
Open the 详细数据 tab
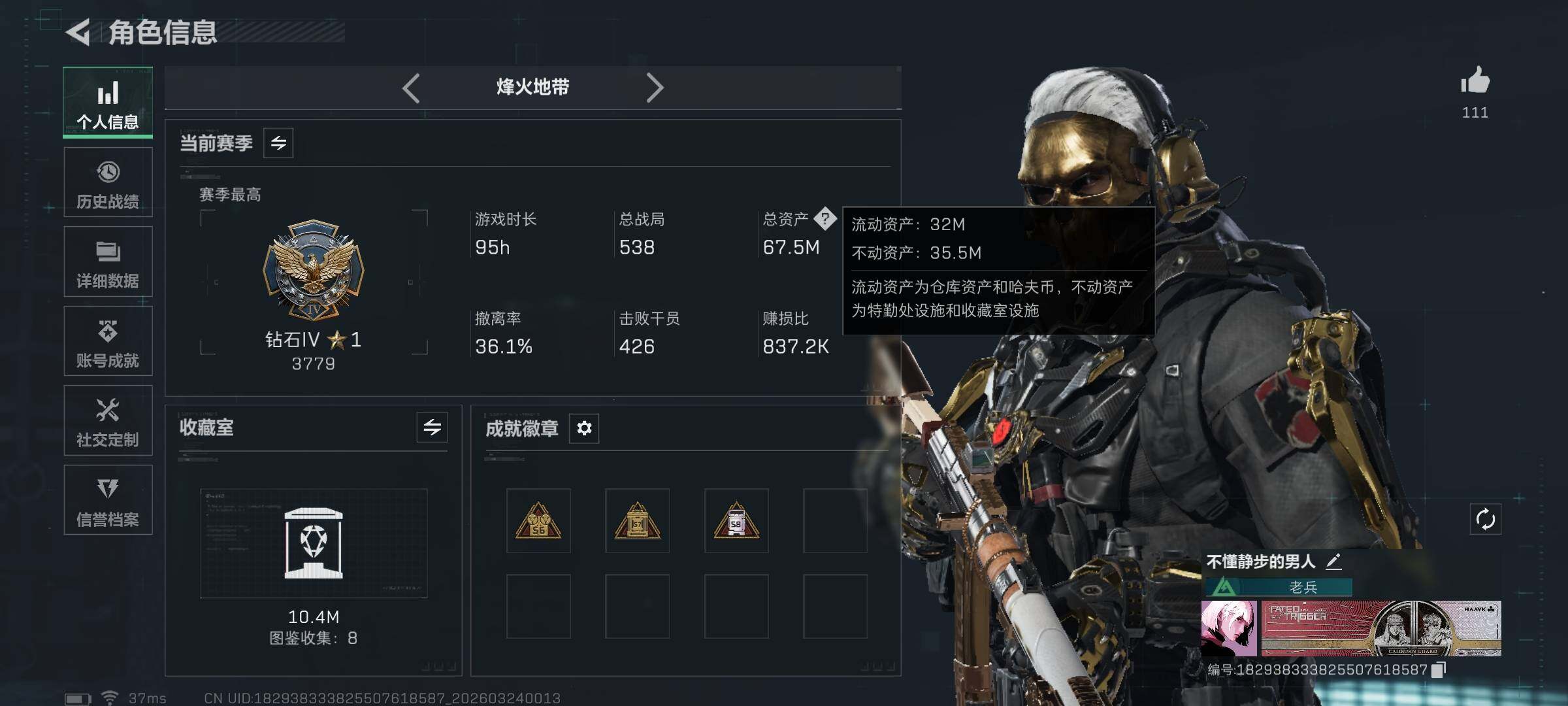click(108, 262)
